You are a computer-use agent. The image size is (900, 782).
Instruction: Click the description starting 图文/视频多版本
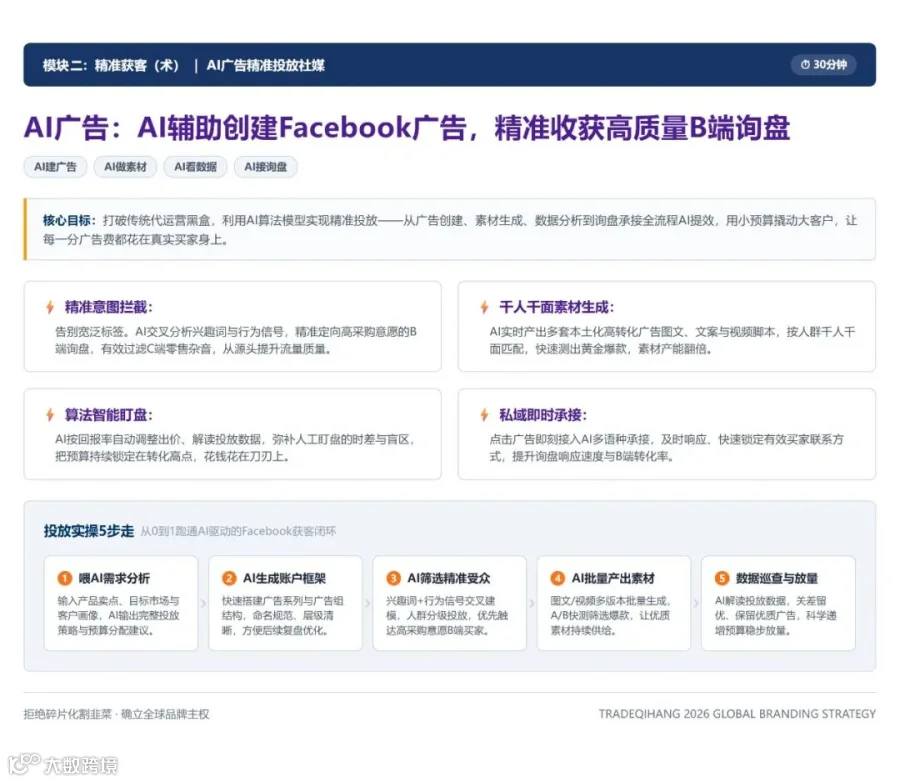[x=611, y=615]
